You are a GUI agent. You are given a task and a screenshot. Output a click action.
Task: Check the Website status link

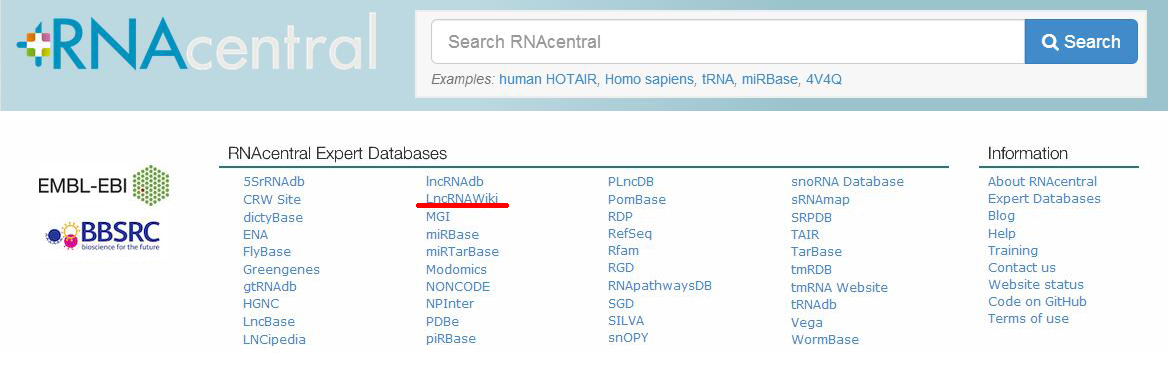(x=1035, y=284)
